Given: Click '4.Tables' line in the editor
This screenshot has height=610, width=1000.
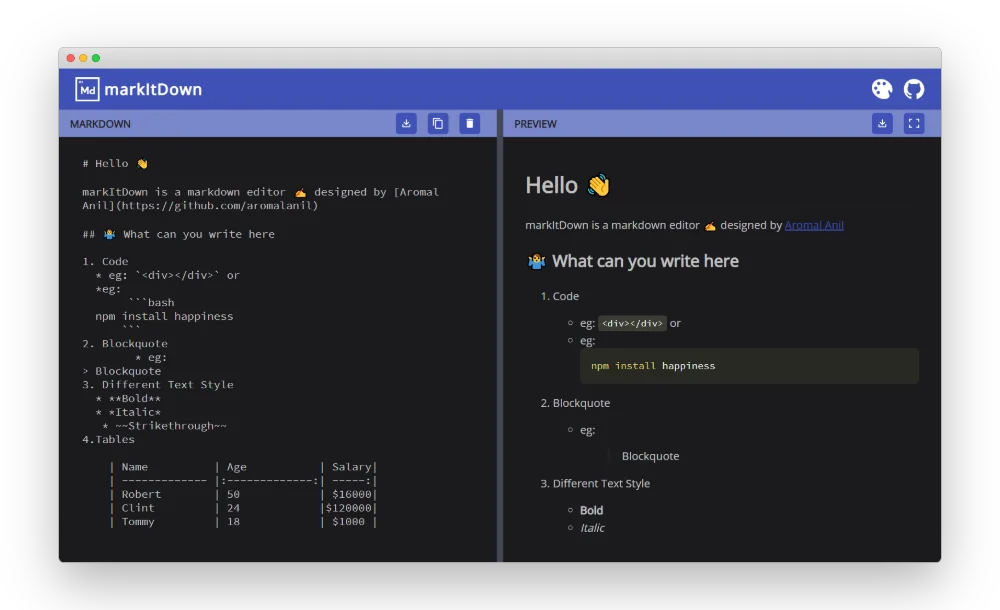Looking at the screenshot, I should (x=108, y=440).
